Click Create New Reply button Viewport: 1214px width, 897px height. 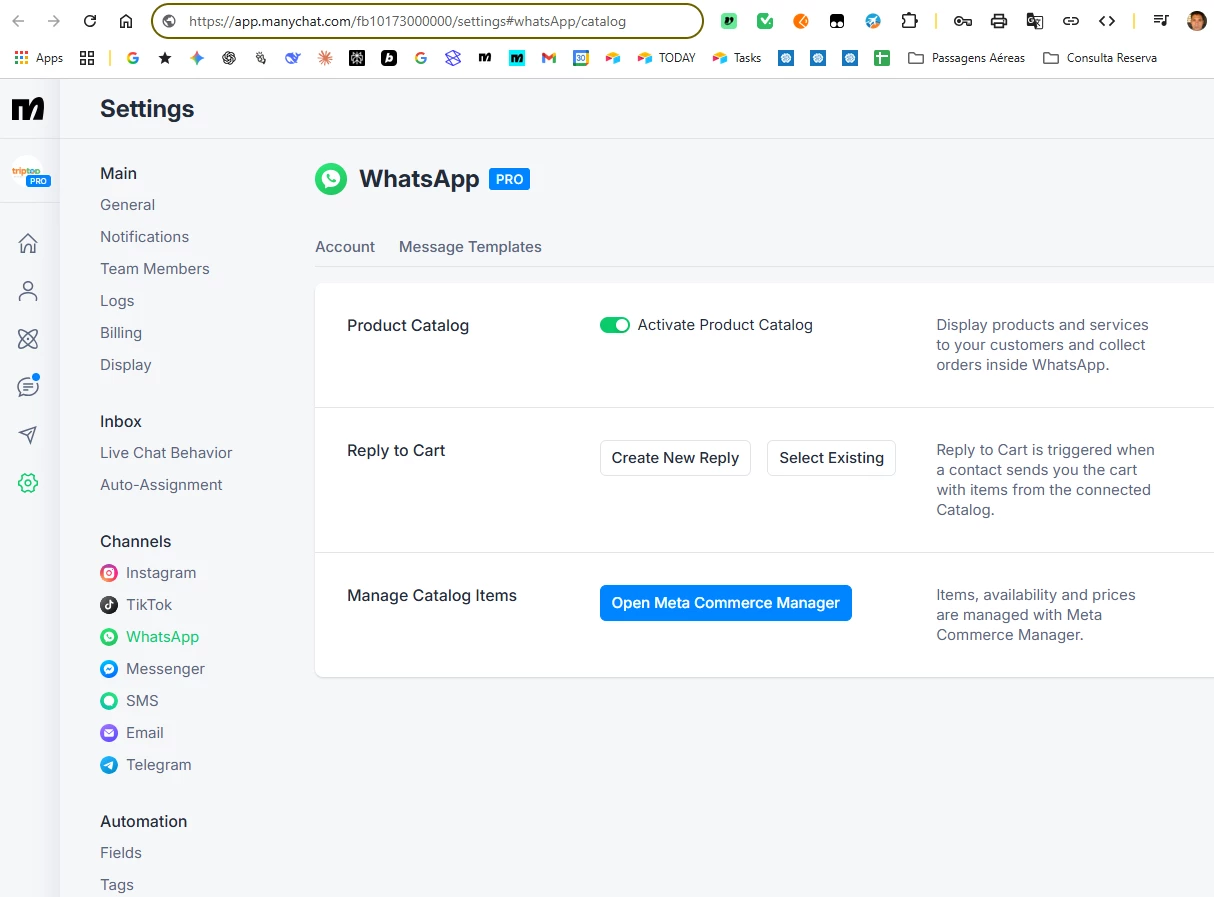tap(675, 458)
